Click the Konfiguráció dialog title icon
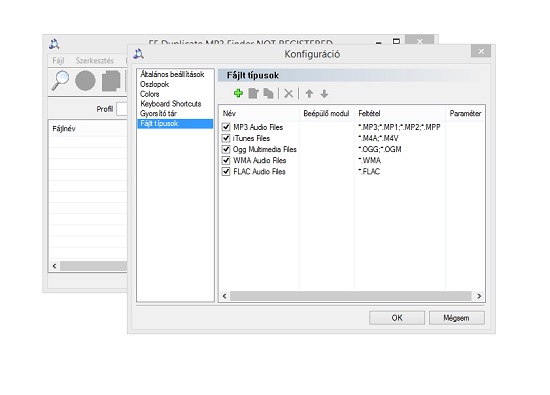This screenshot has width=550, height=395. (x=139, y=54)
